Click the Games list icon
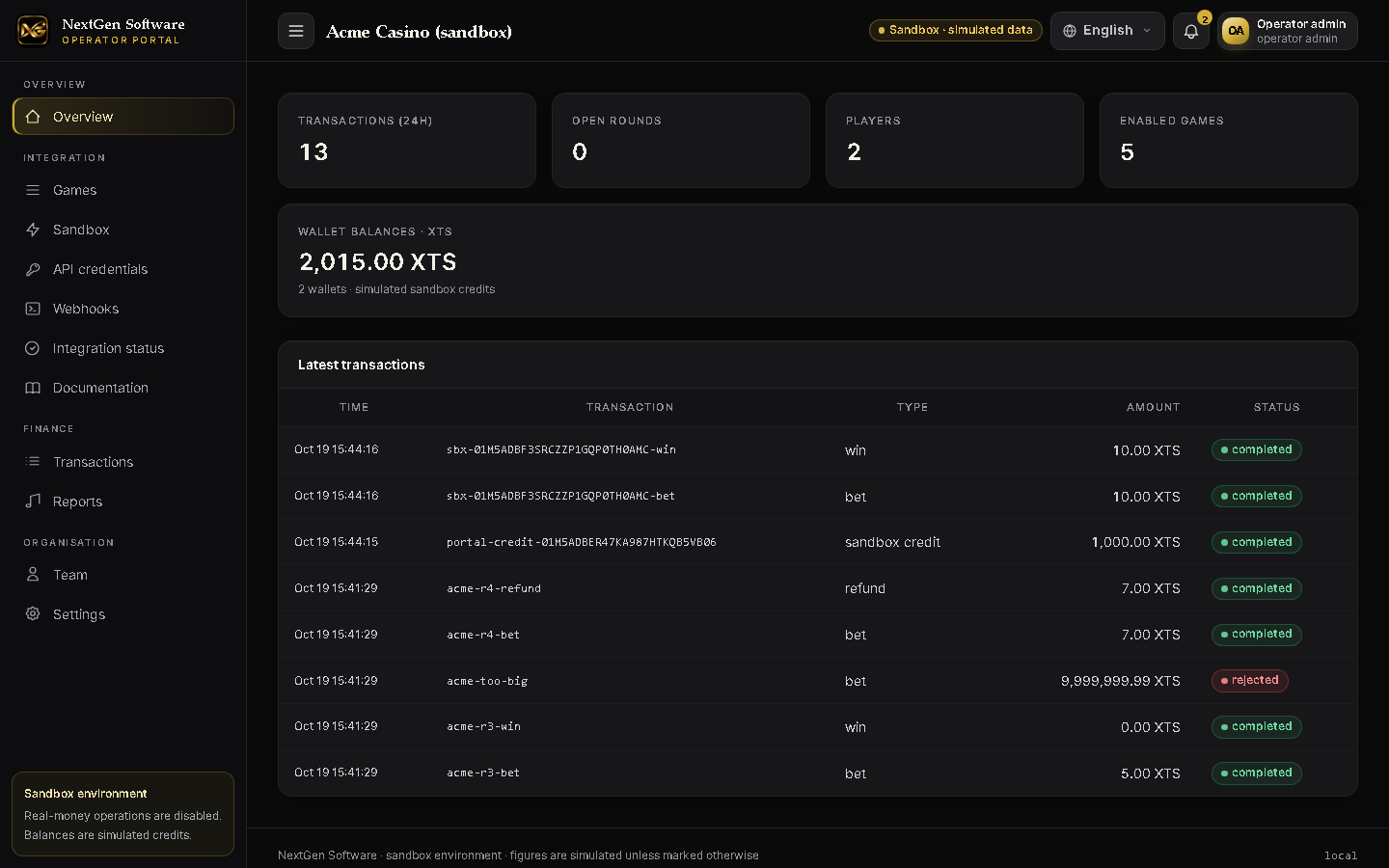 pos(33,190)
